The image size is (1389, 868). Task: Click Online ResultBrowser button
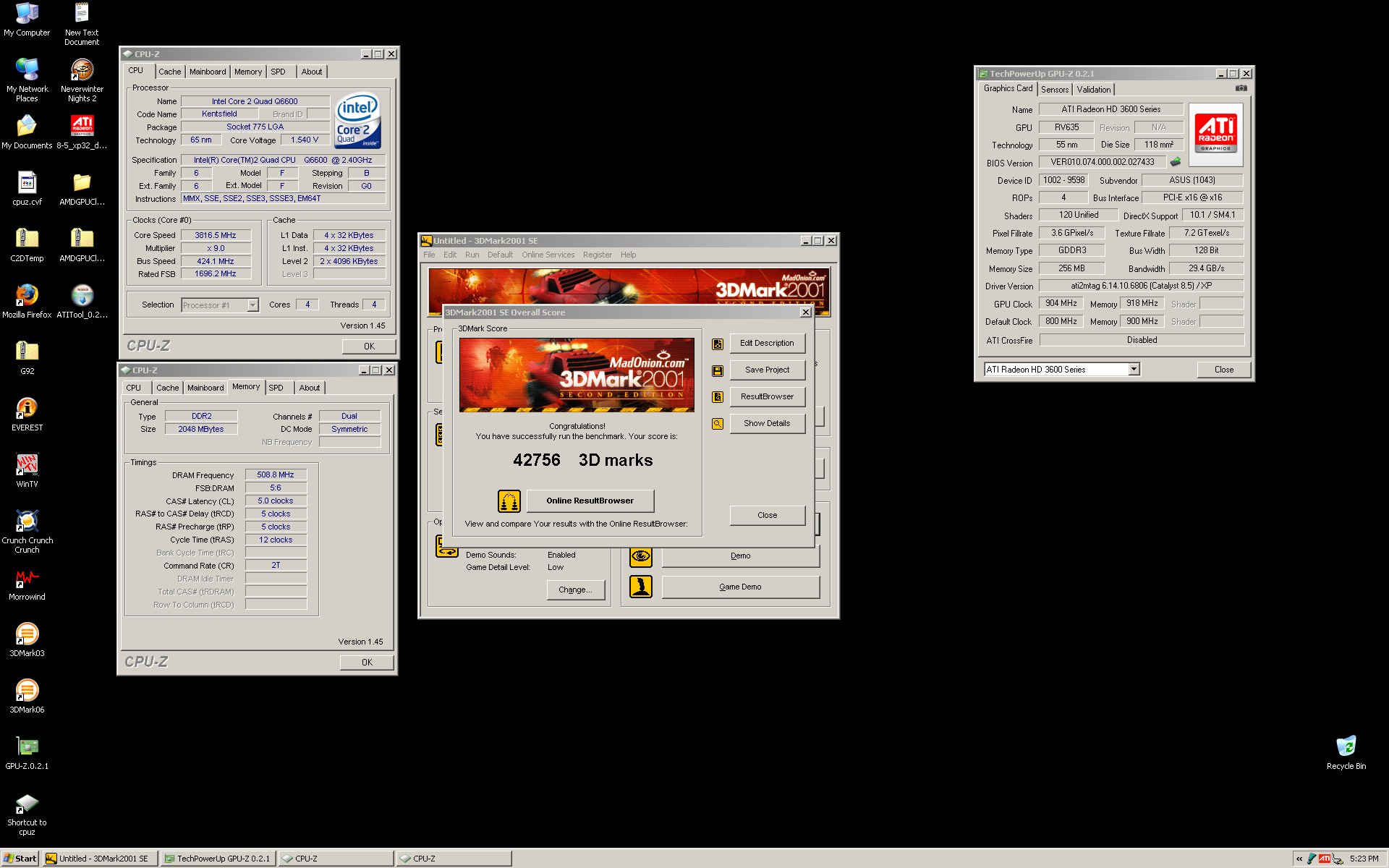(590, 501)
